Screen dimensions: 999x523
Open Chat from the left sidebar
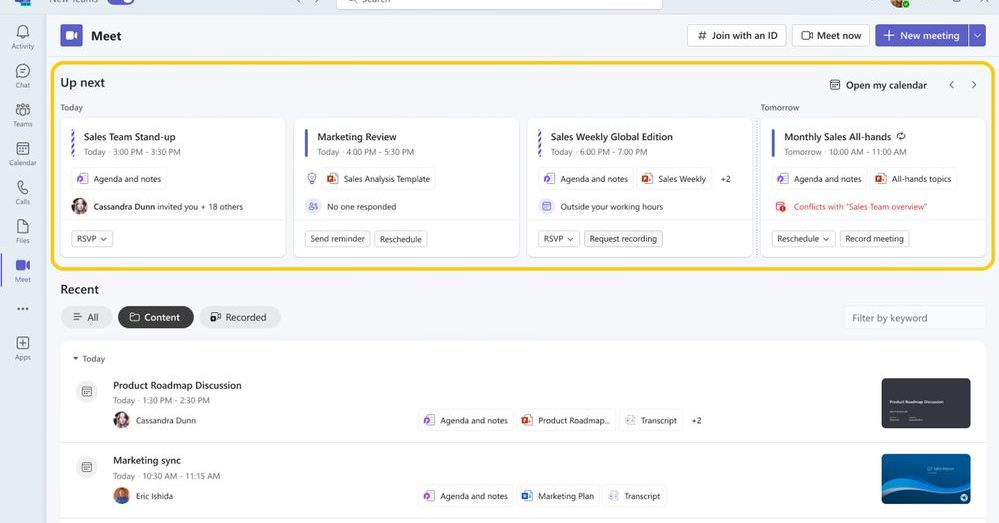22,76
